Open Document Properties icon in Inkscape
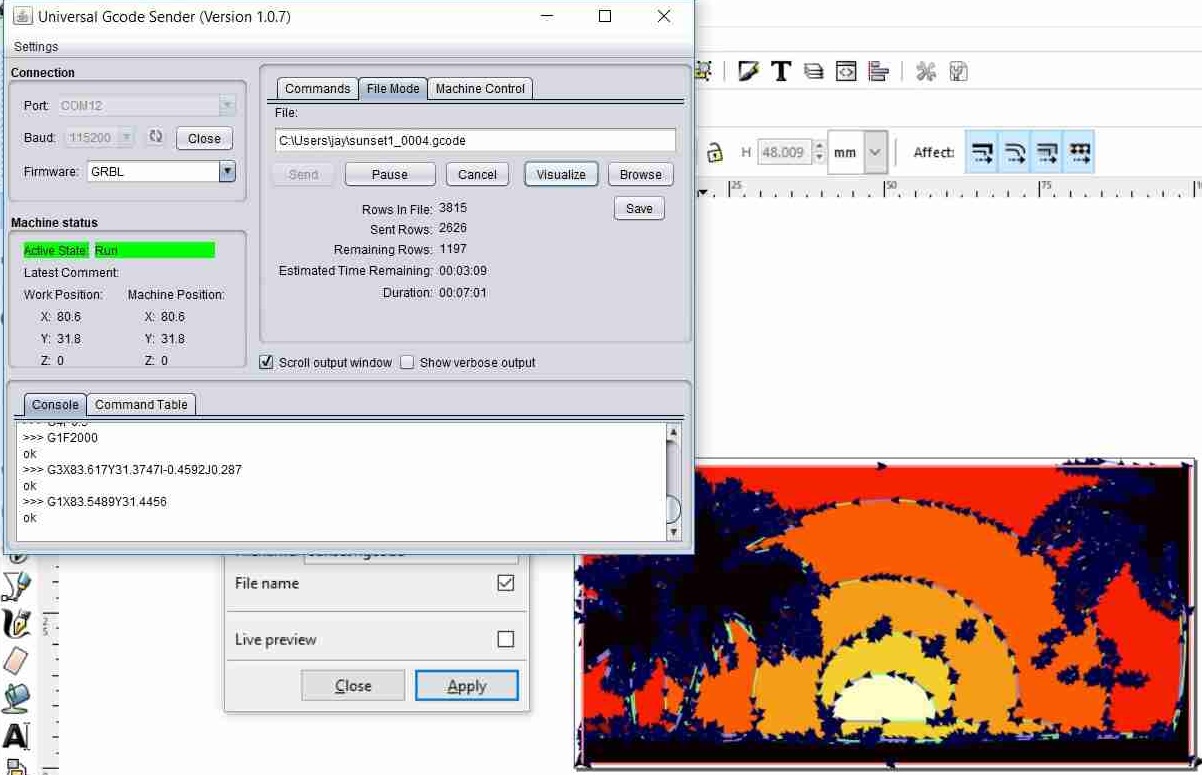 (x=958, y=71)
